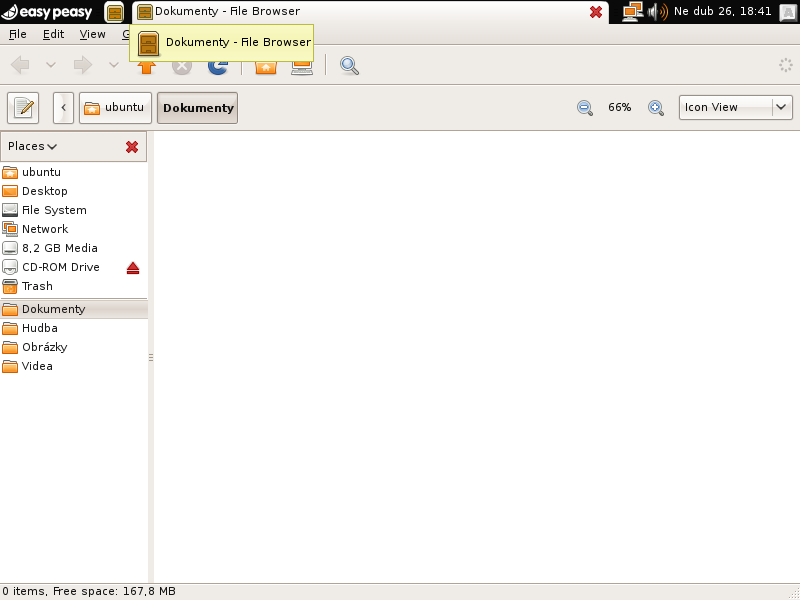Click the easy peasy home logo
Viewport: 800px width, 600px height.
click(x=47, y=11)
